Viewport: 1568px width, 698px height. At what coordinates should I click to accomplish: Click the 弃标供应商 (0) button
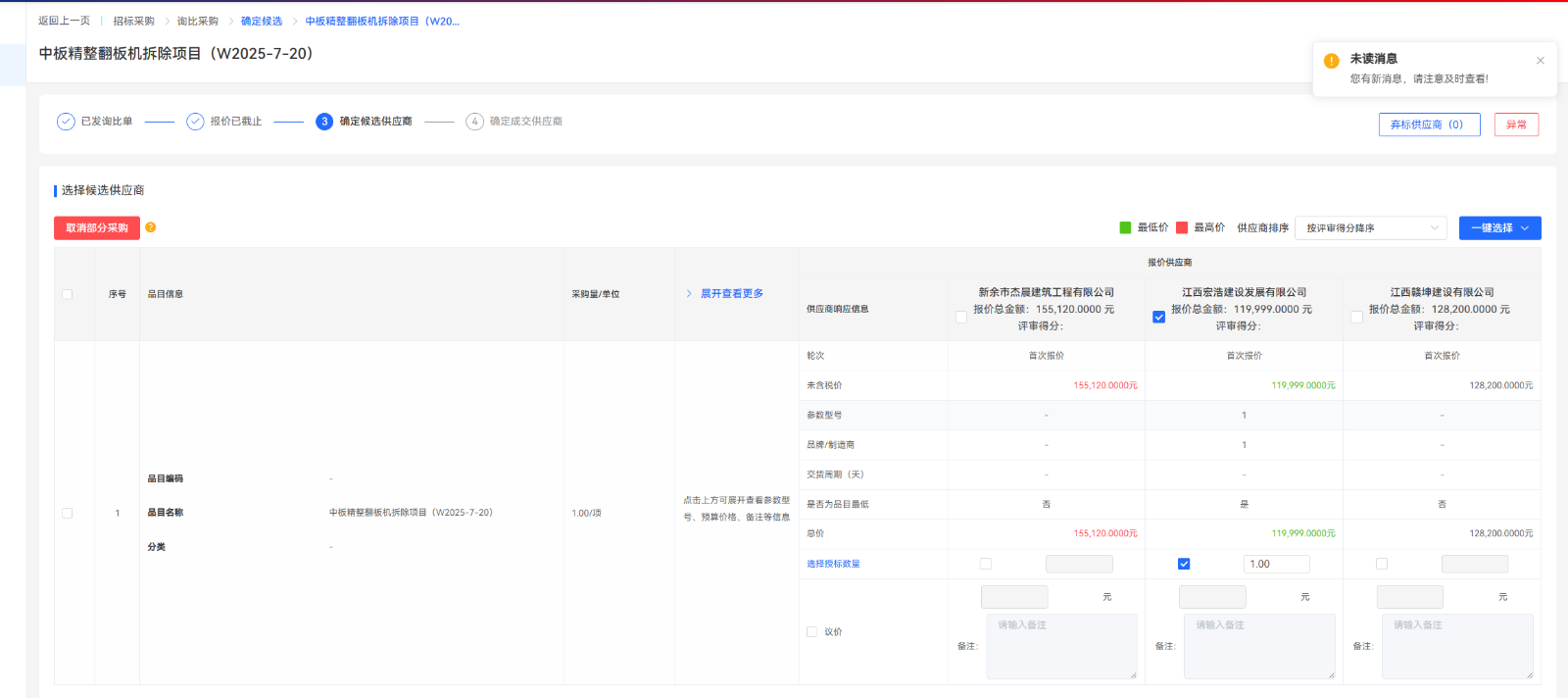[1429, 125]
